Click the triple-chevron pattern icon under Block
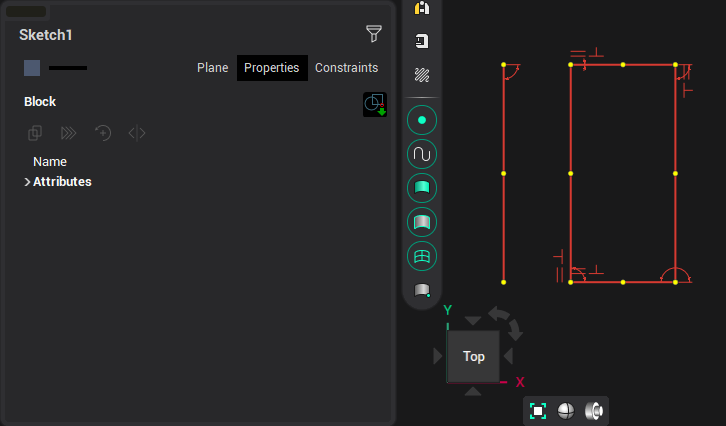Viewport: 726px width, 426px height. pos(69,132)
